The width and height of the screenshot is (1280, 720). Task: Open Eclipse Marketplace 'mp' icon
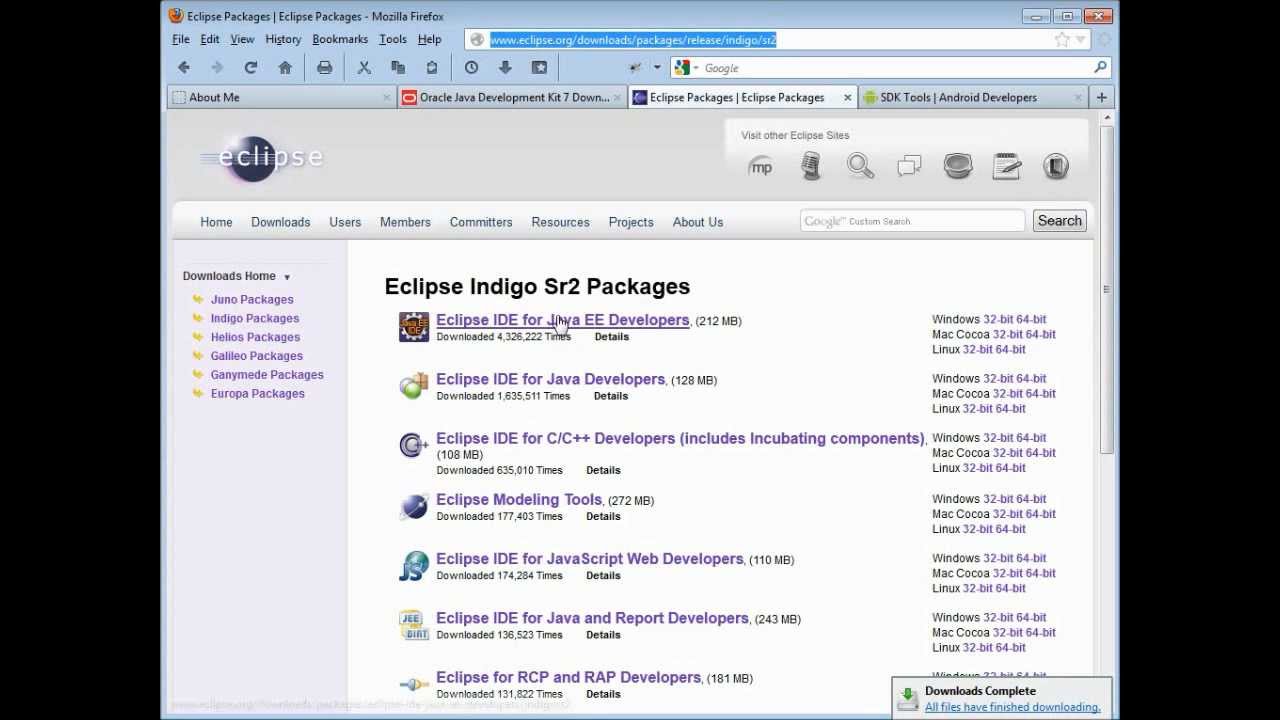click(761, 167)
